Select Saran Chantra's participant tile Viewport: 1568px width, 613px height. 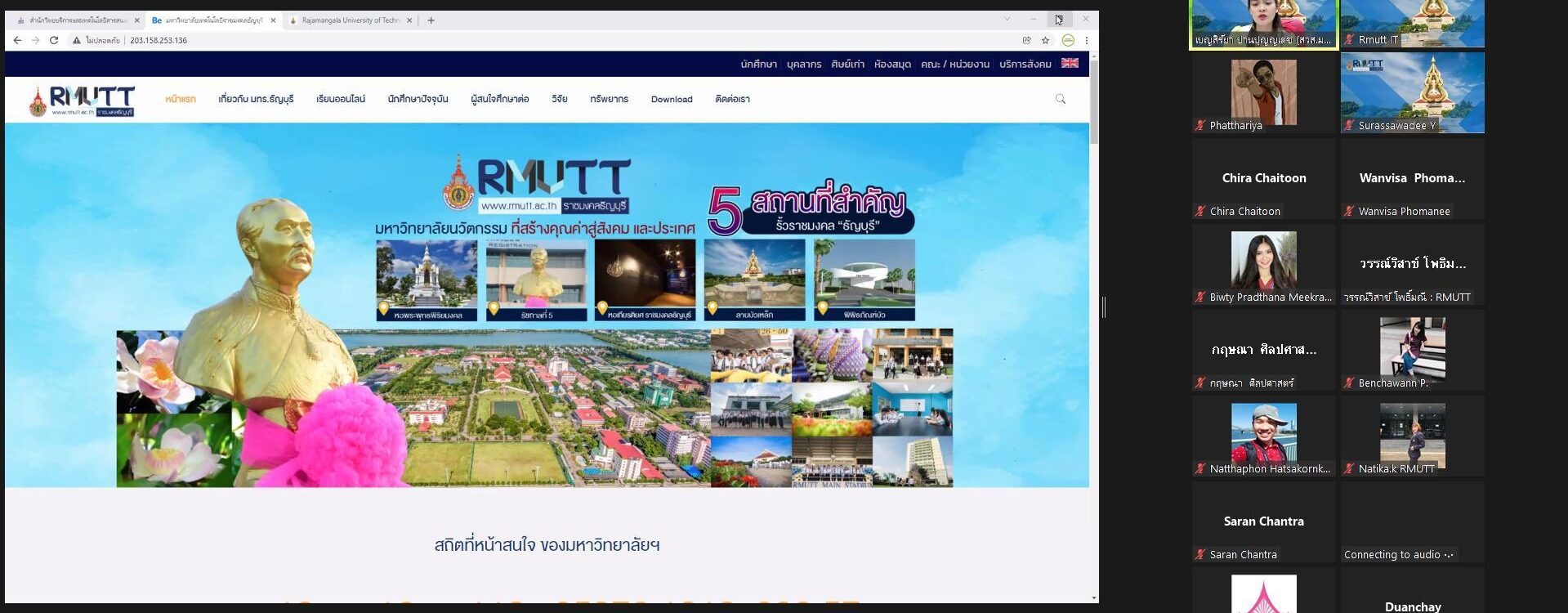tap(1264, 521)
